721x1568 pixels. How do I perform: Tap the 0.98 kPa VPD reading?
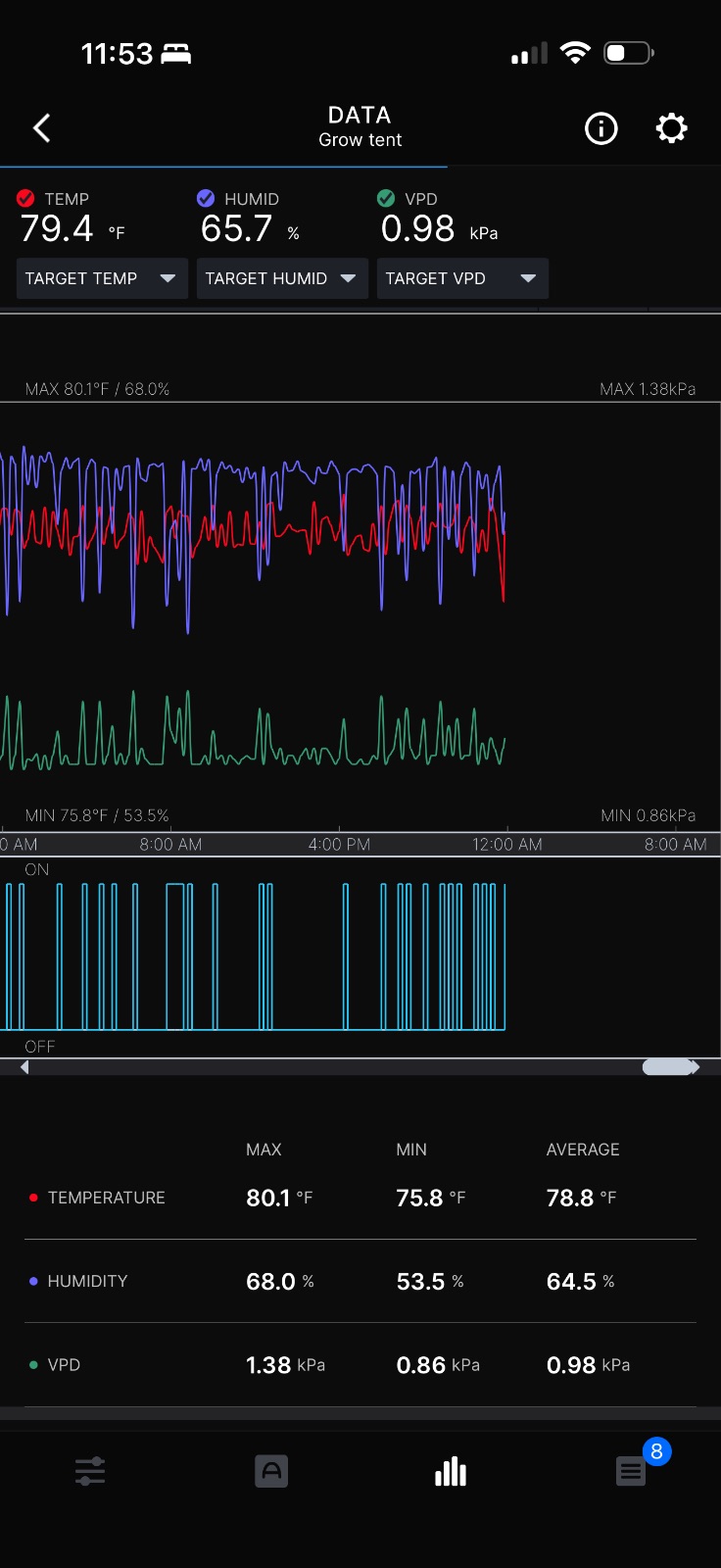[439, 229]
